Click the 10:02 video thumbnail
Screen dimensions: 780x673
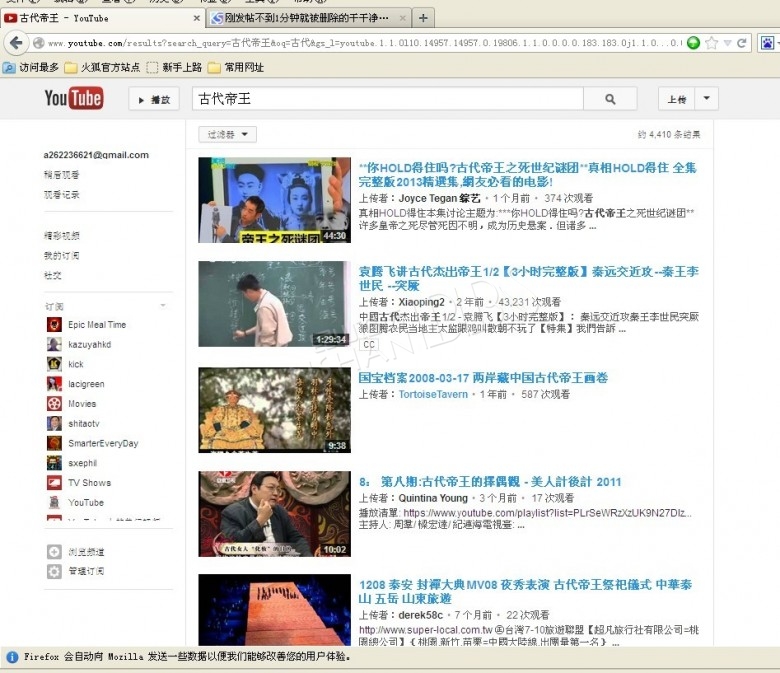pyautogui.click(x=275, y=514)
